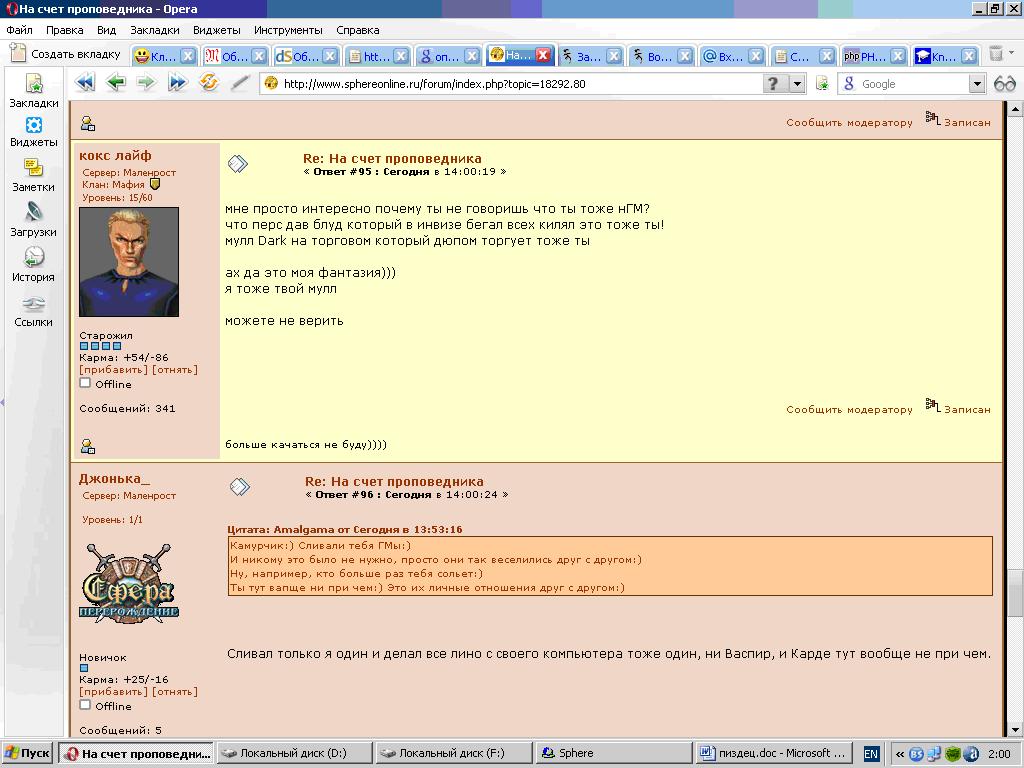Image resolution: width=1024 pixels, height=768 pixels.
Task: Go forward with green right arrow
Action: [x=146, y=83]
